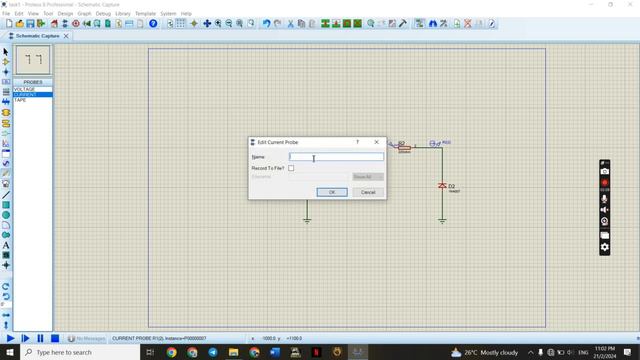Click the Zoom In magnifier icon
Screen dimensions: 640x360
click(x=218, y=24)
